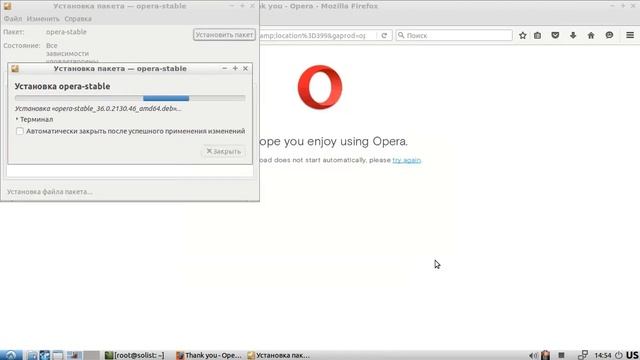Open the Firefox downloads arrow
The width and height of the screenshot is (640, 360).
tap(573, 36)
